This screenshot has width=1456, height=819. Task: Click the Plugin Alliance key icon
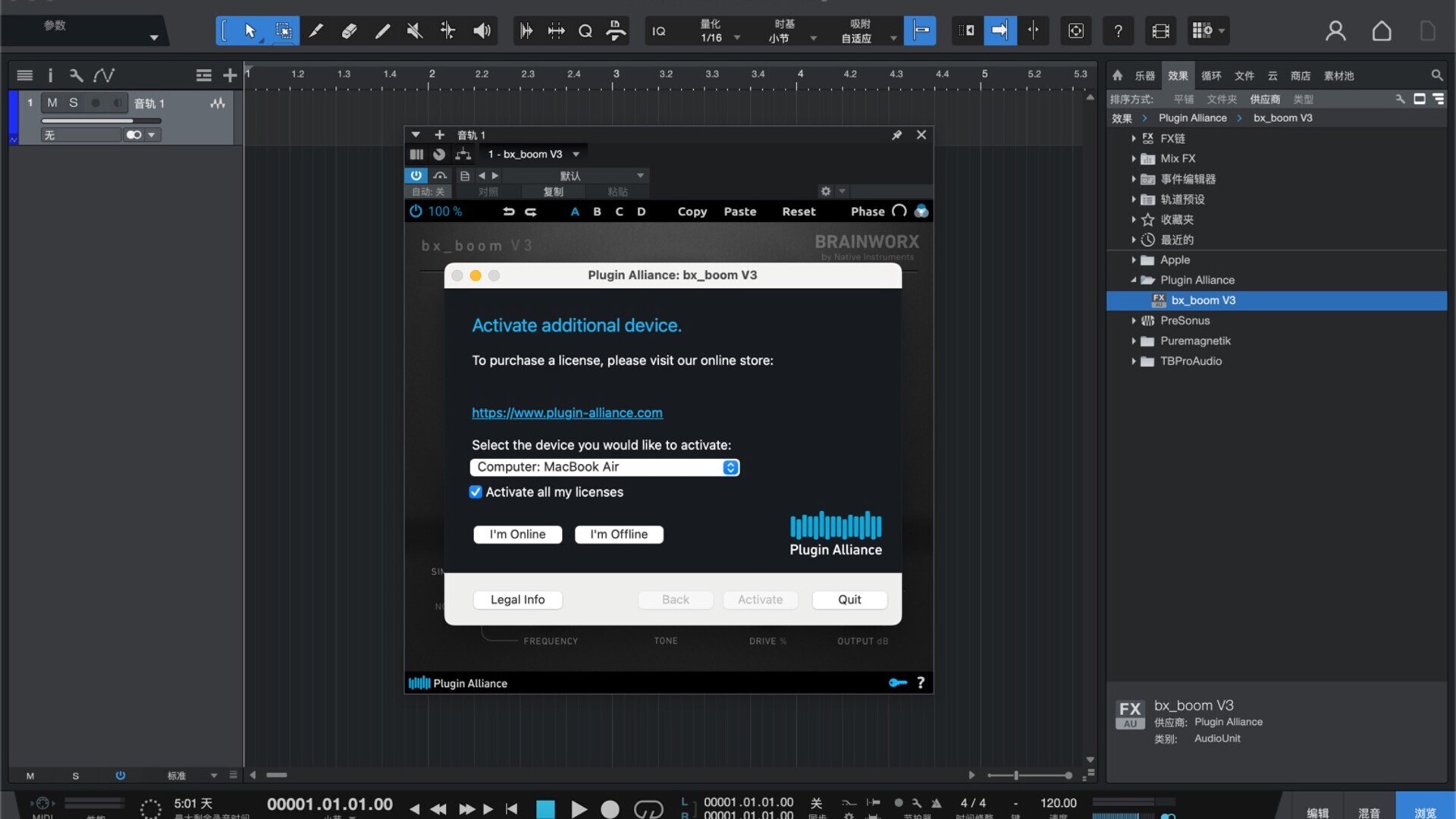tap(898, 683)
